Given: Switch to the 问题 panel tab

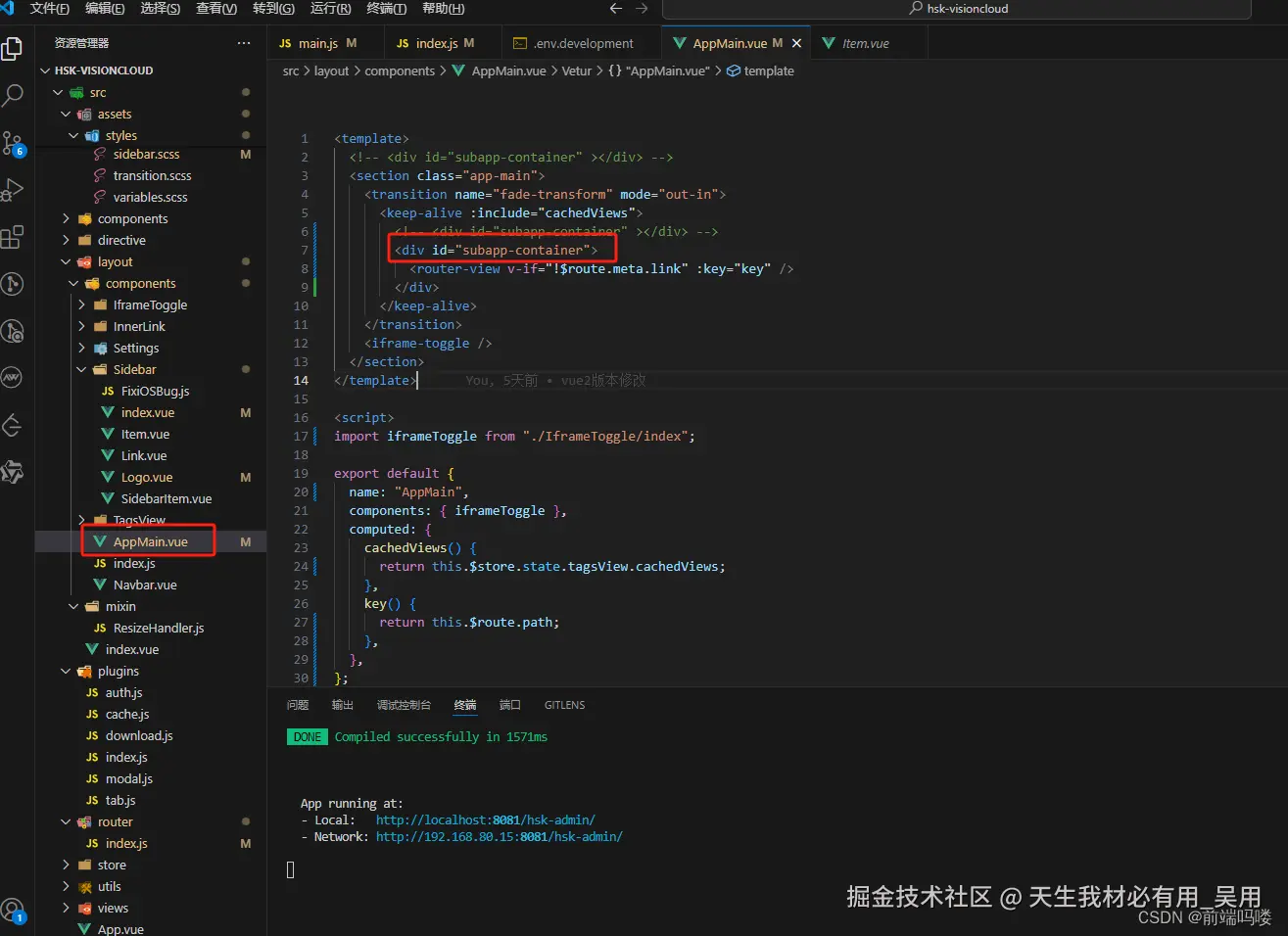Looking at the screenshot, I should coord(298,705).
